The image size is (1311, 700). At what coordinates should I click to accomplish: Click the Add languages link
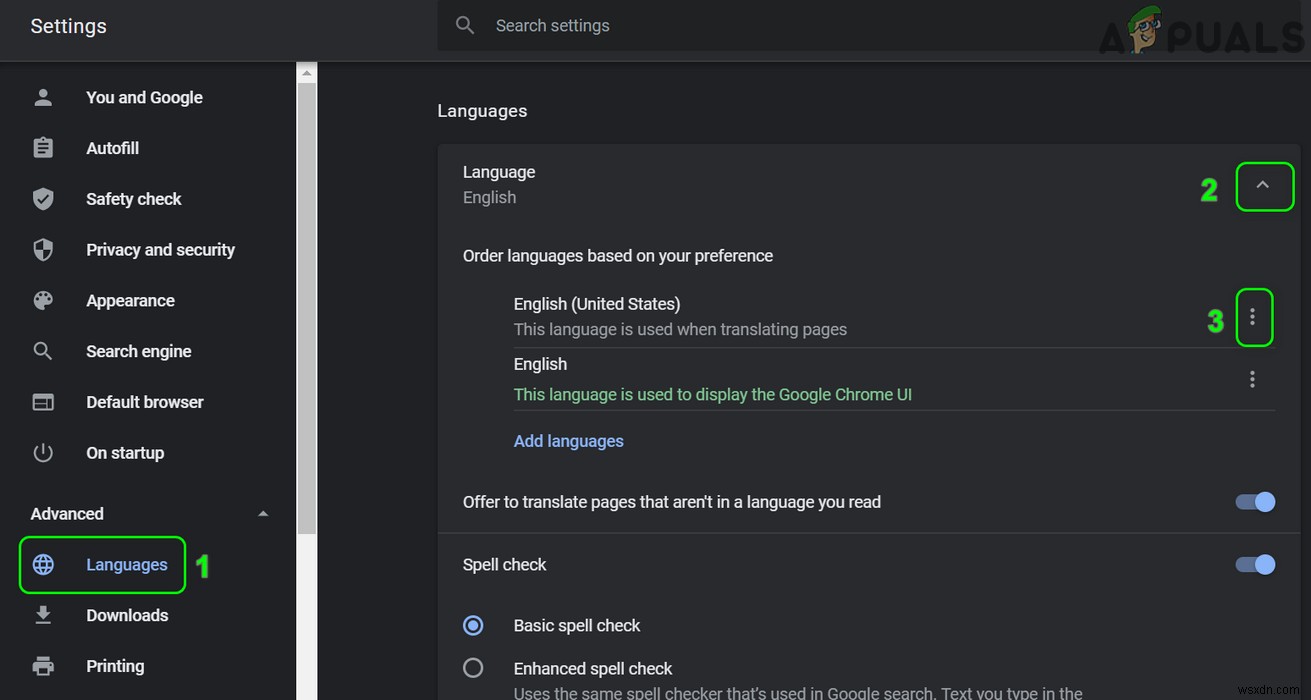(x=568, y=440)
